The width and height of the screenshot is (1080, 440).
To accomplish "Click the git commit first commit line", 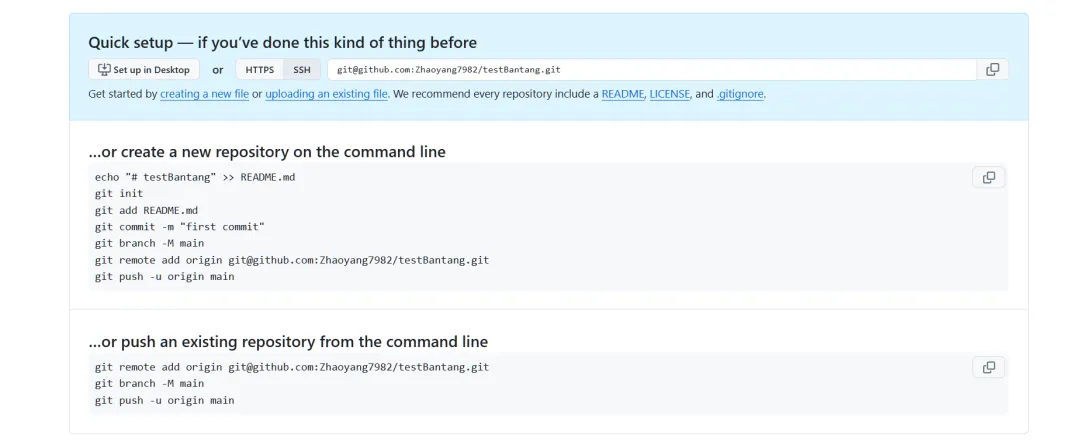I will pos(180,227).
